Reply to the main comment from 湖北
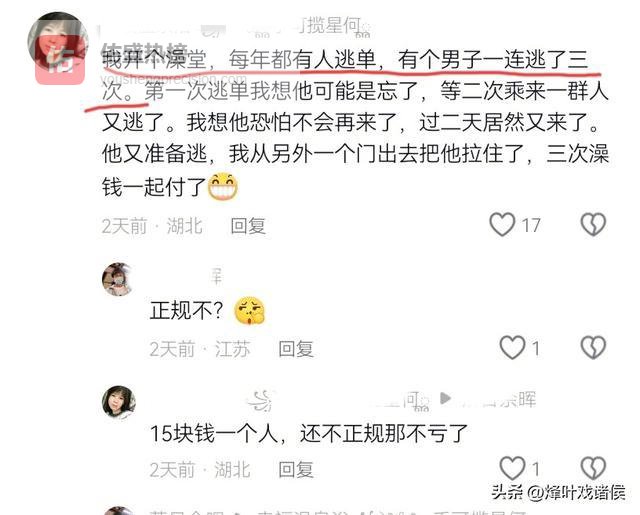Screen dimensions: 640x515 click(248, 226)
